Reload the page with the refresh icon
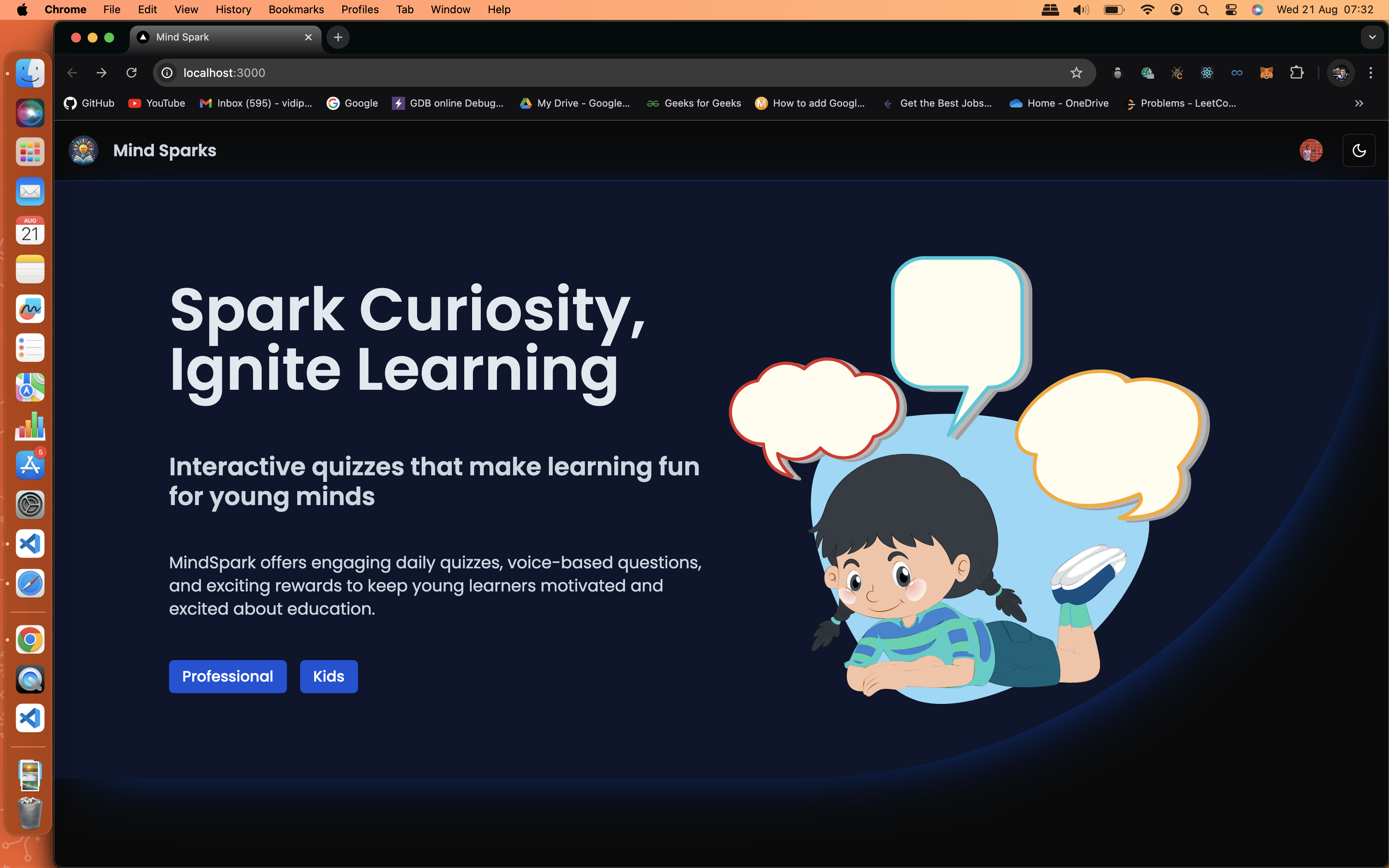 tap(131, 73)
